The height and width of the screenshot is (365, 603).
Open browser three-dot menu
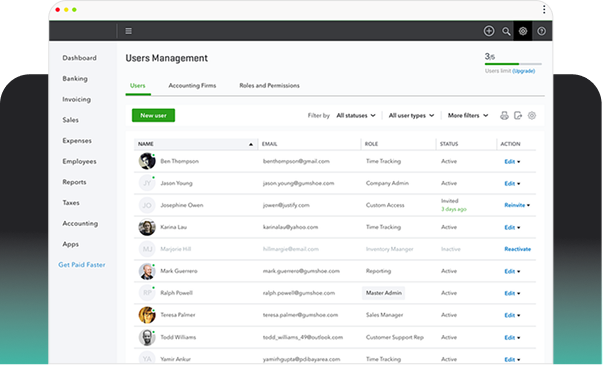coord(544,10)
